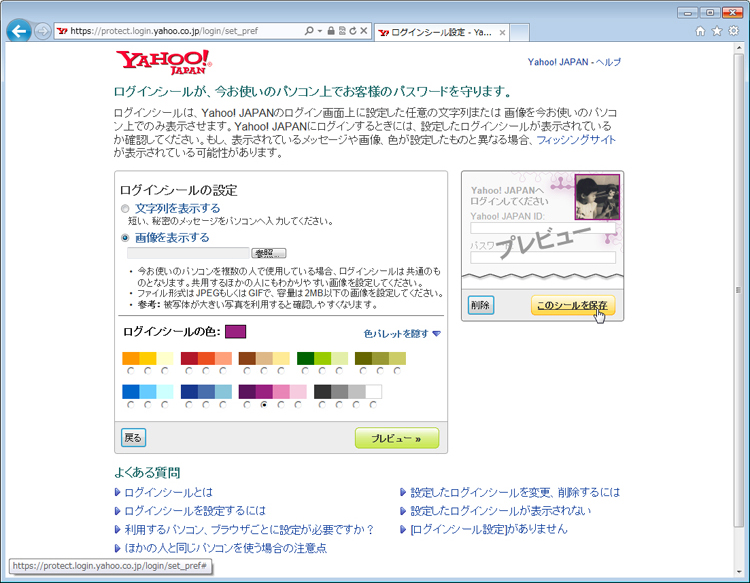Open FAQ [ログインシール設定]がありません
Viewport: 750px width, 583px height.
[489, 529]
